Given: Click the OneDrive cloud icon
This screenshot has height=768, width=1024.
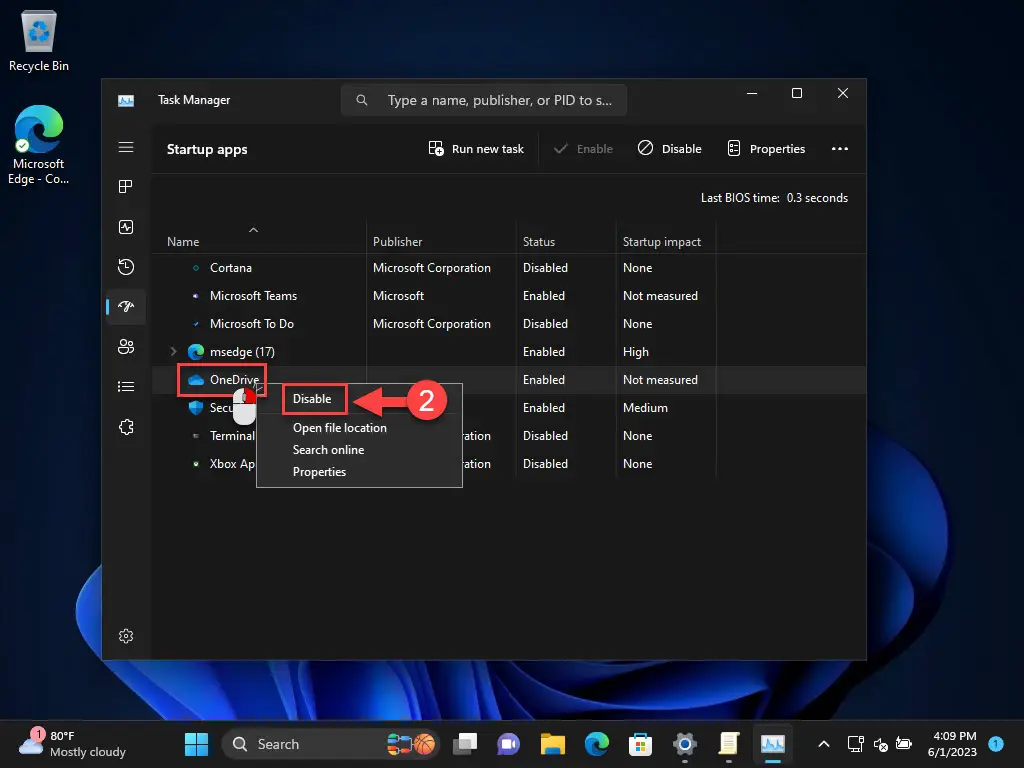Looking at the screenshot, I should coord(196,380).
